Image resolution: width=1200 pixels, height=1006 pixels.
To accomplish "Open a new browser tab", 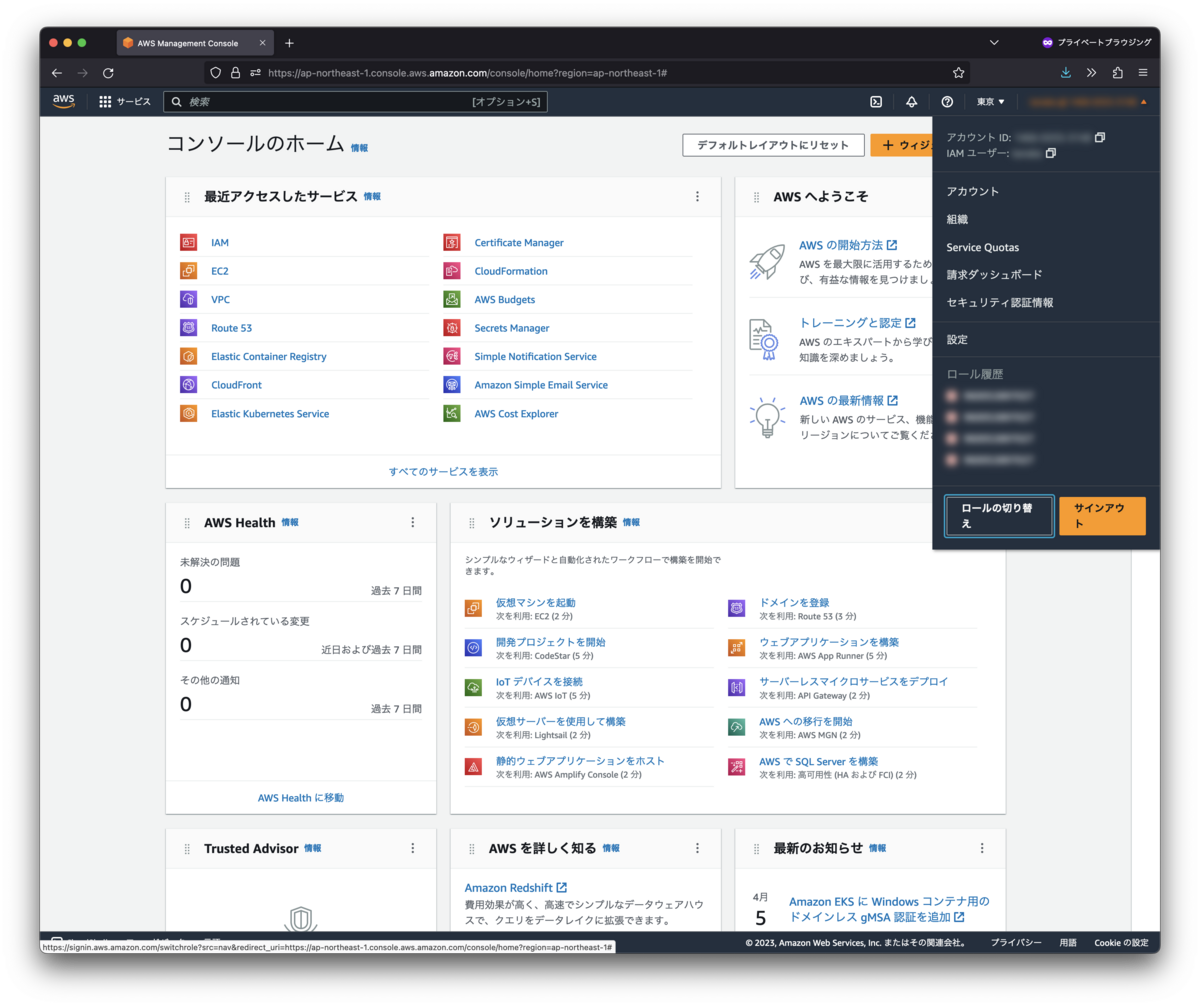I will pos(289,43).
